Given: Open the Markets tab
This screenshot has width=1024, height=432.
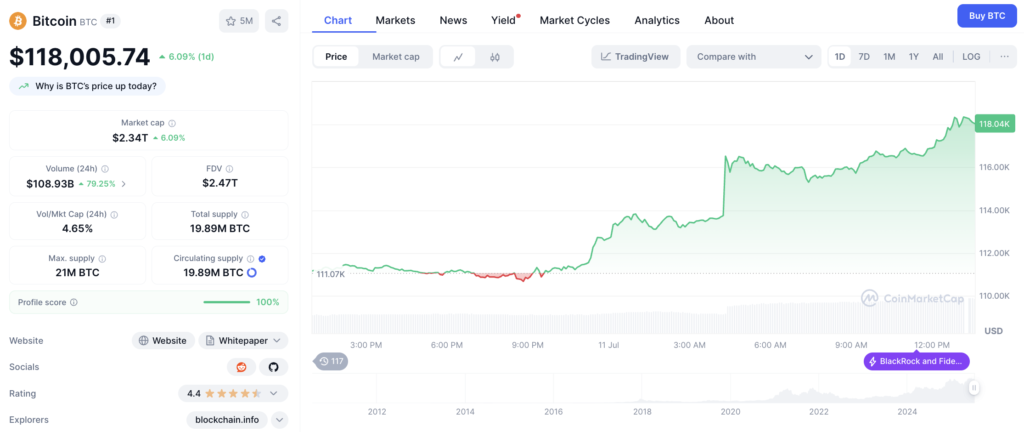Looking at the screenshot, I should [395, 20].
